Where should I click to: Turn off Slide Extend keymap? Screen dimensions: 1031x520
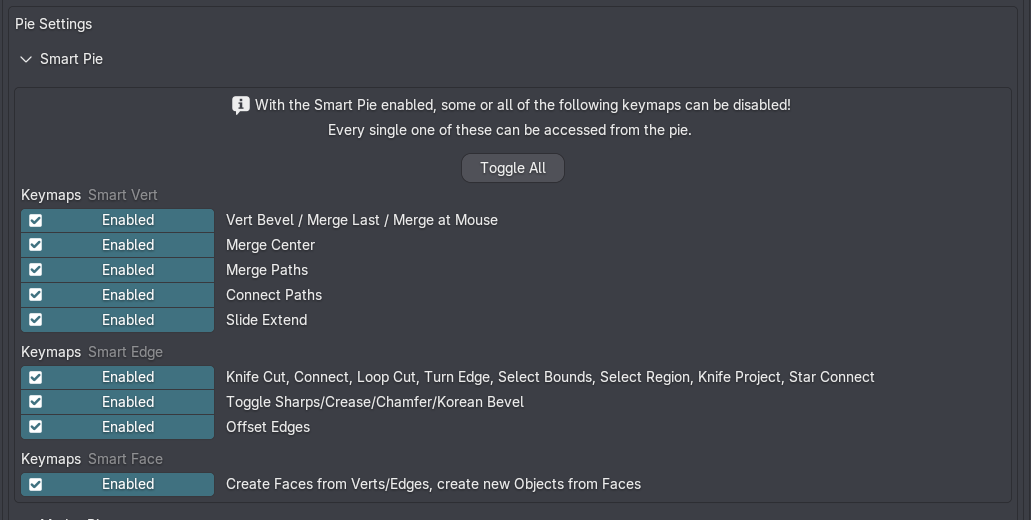118,320
